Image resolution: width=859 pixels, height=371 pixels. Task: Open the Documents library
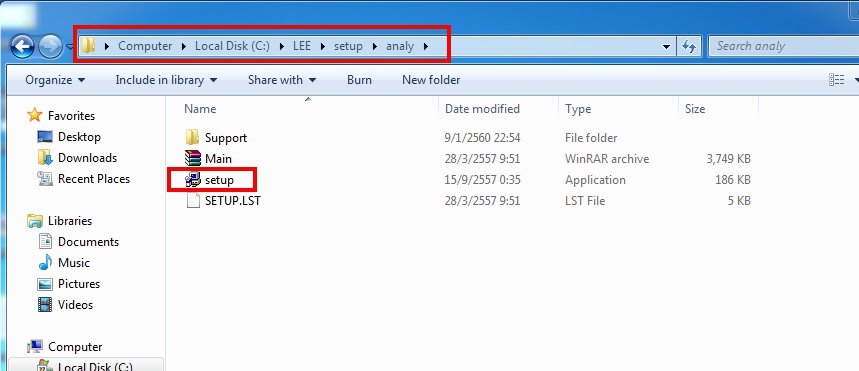tap(88, 242)
